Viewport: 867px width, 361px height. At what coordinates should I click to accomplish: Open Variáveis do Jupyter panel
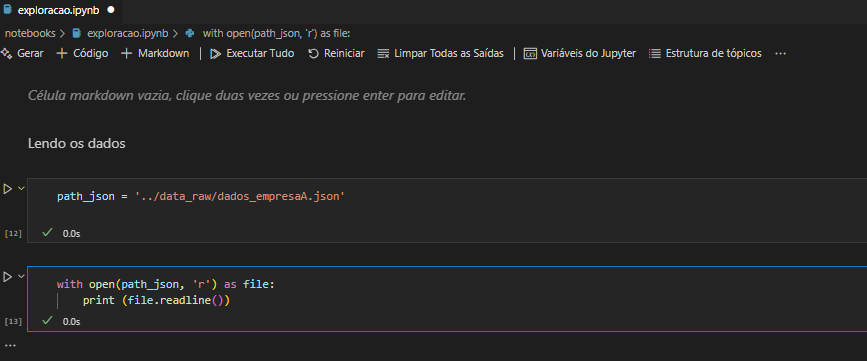click(x=580, y=54)
